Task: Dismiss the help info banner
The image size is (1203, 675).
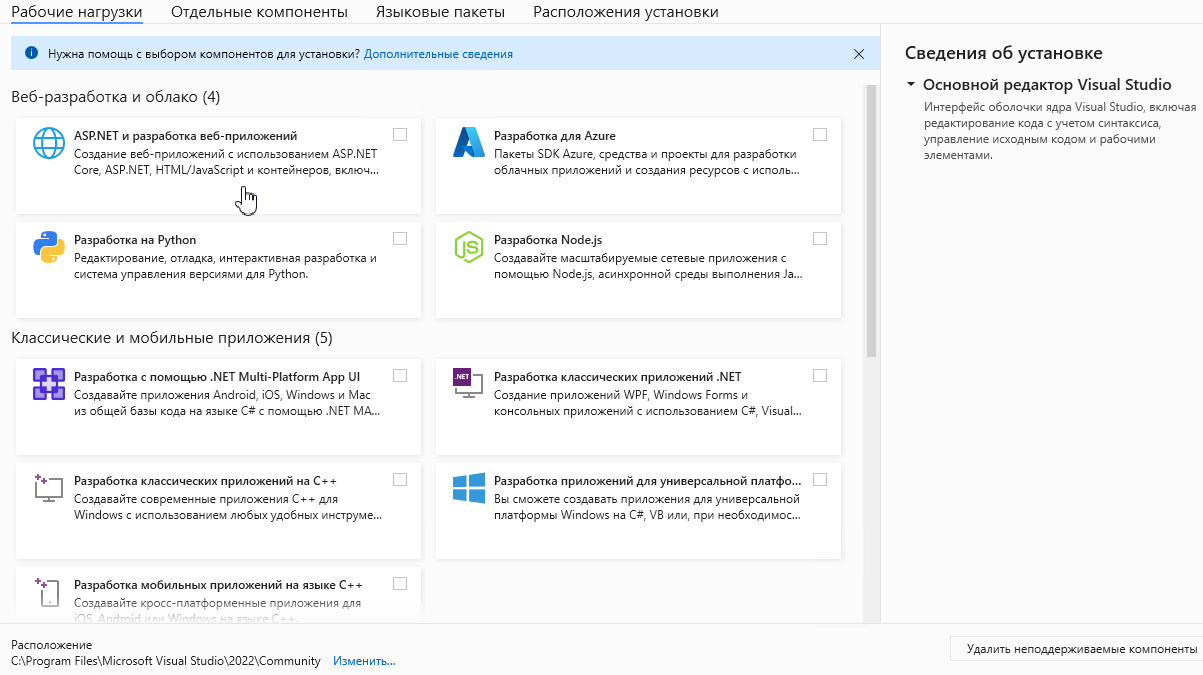Action: coord(858,54)
